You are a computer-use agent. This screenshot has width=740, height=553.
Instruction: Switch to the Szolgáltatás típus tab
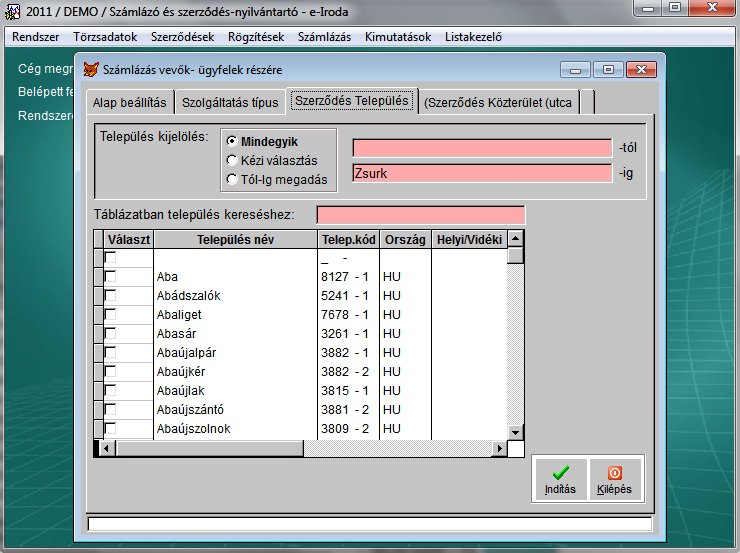point(231,102)
